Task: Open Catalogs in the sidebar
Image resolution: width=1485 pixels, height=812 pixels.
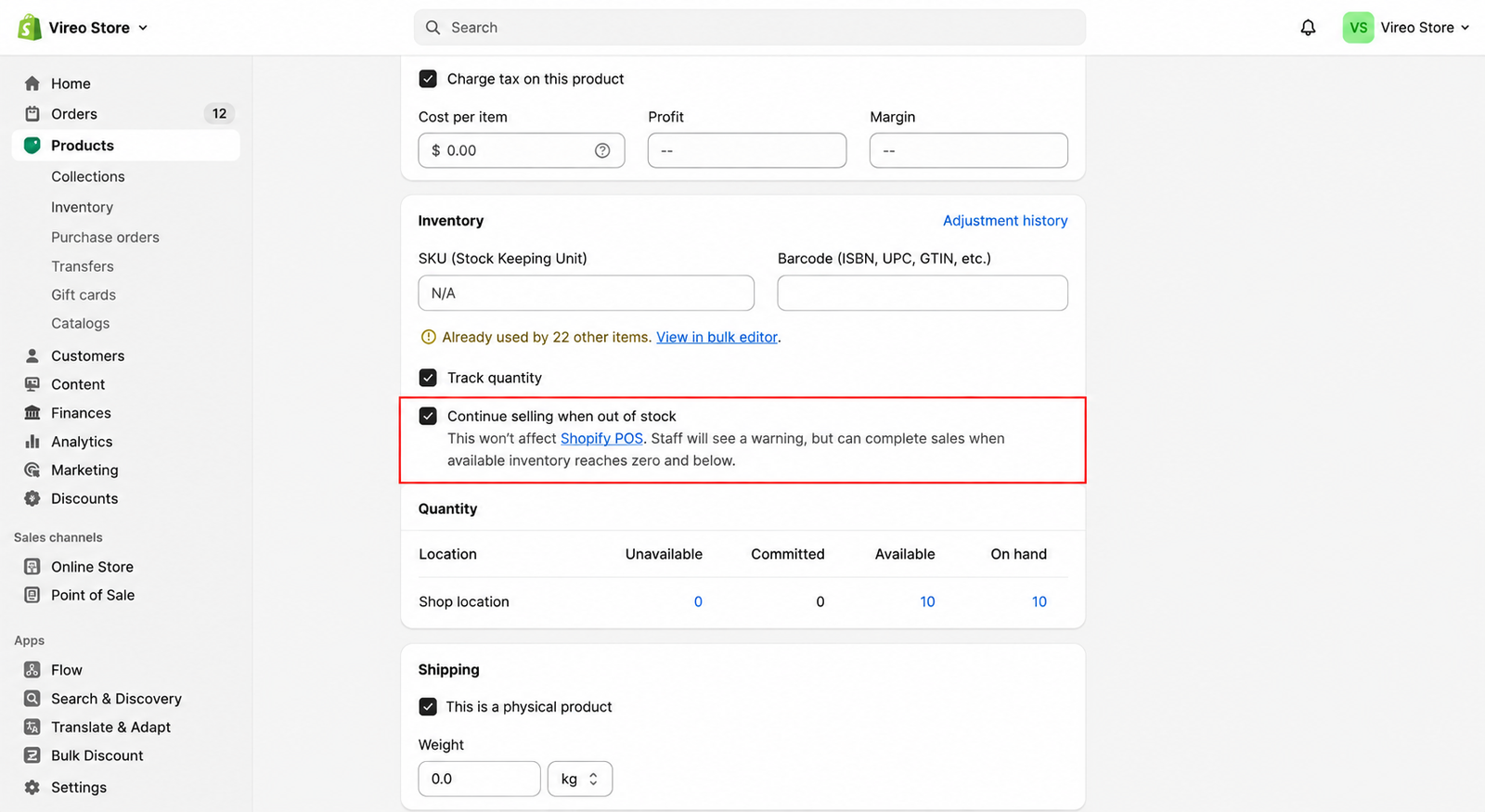Action: click(x=80, y=323)
